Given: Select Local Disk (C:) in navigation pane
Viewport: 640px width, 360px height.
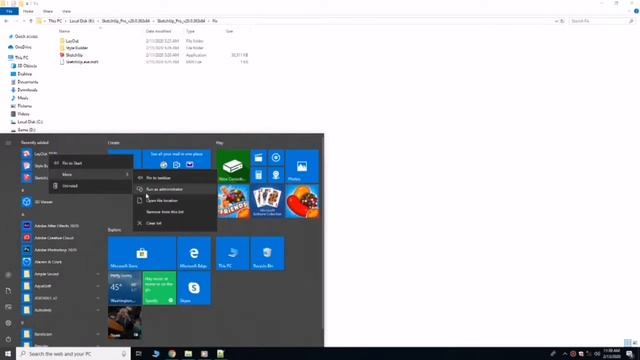Looking at the screenshot, I should (30, 122).
